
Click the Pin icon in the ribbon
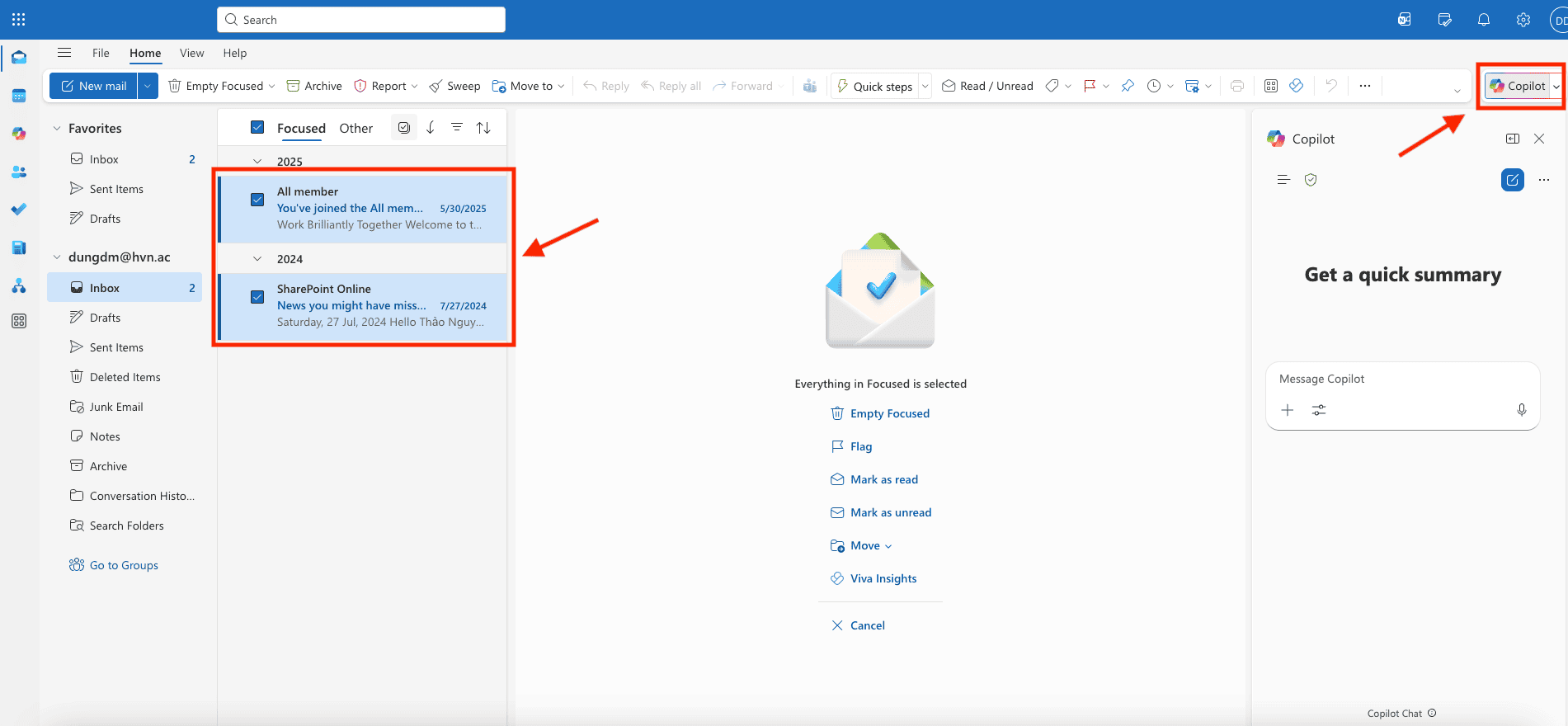(x=1128, y=86)
